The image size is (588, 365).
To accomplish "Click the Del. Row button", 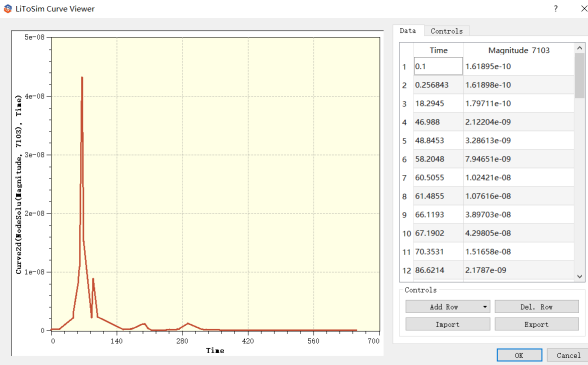I will point(536,307).
